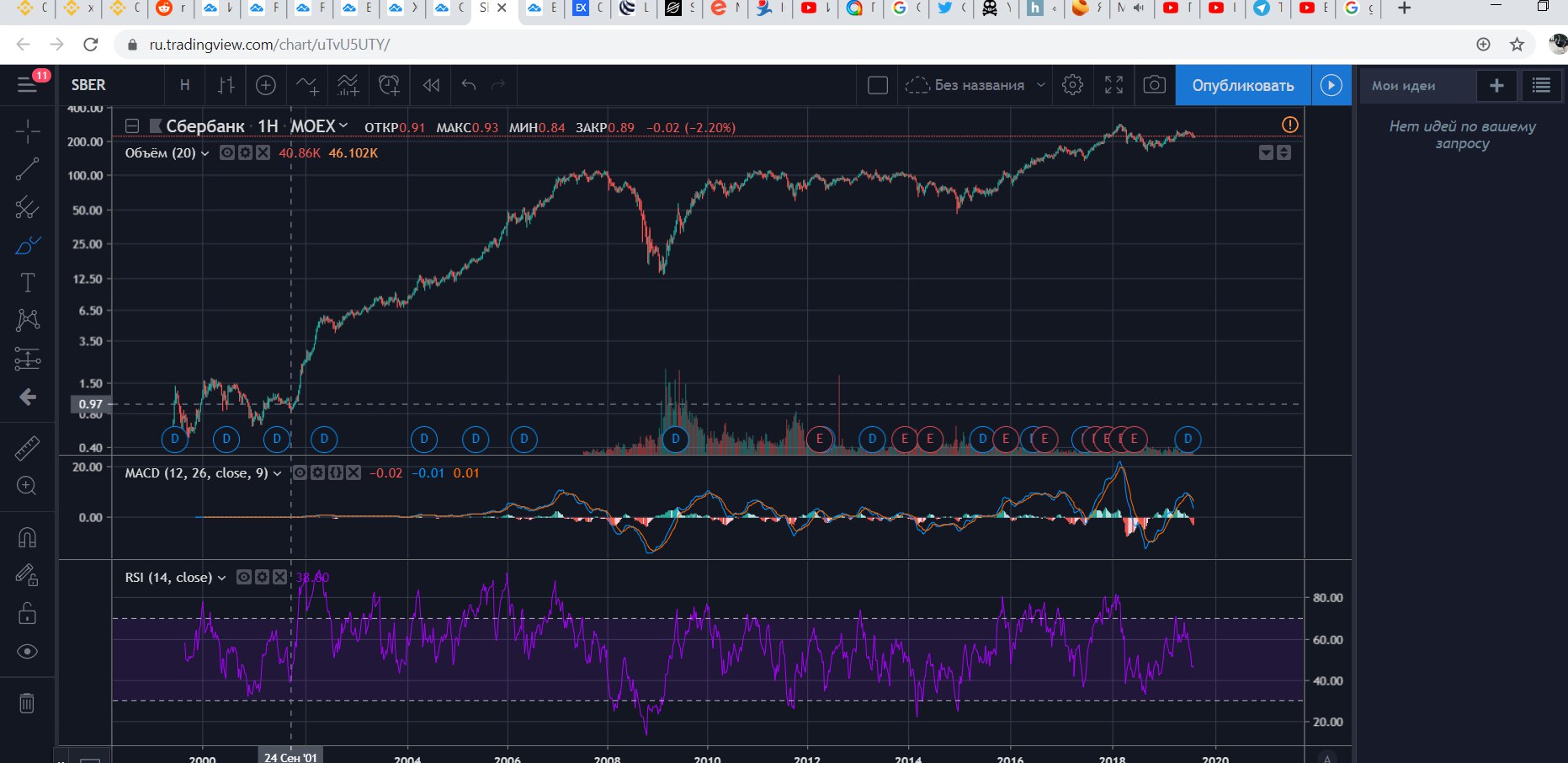The image size is (1568, 763).
Task: Toggle hide all drawings eye
Action: pyautogui.click(x=27, y=652)
